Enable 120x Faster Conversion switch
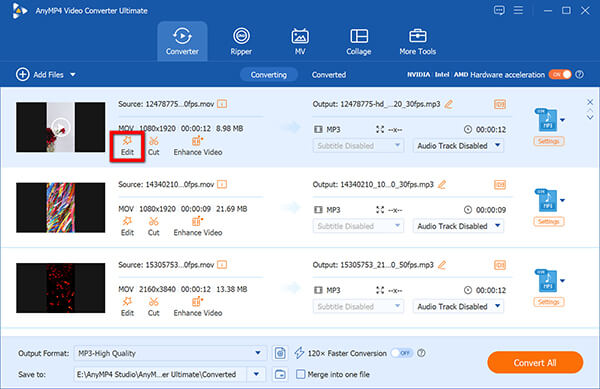Image resolution: width=600 pixels, height=389 pixels. coord(401,353)
